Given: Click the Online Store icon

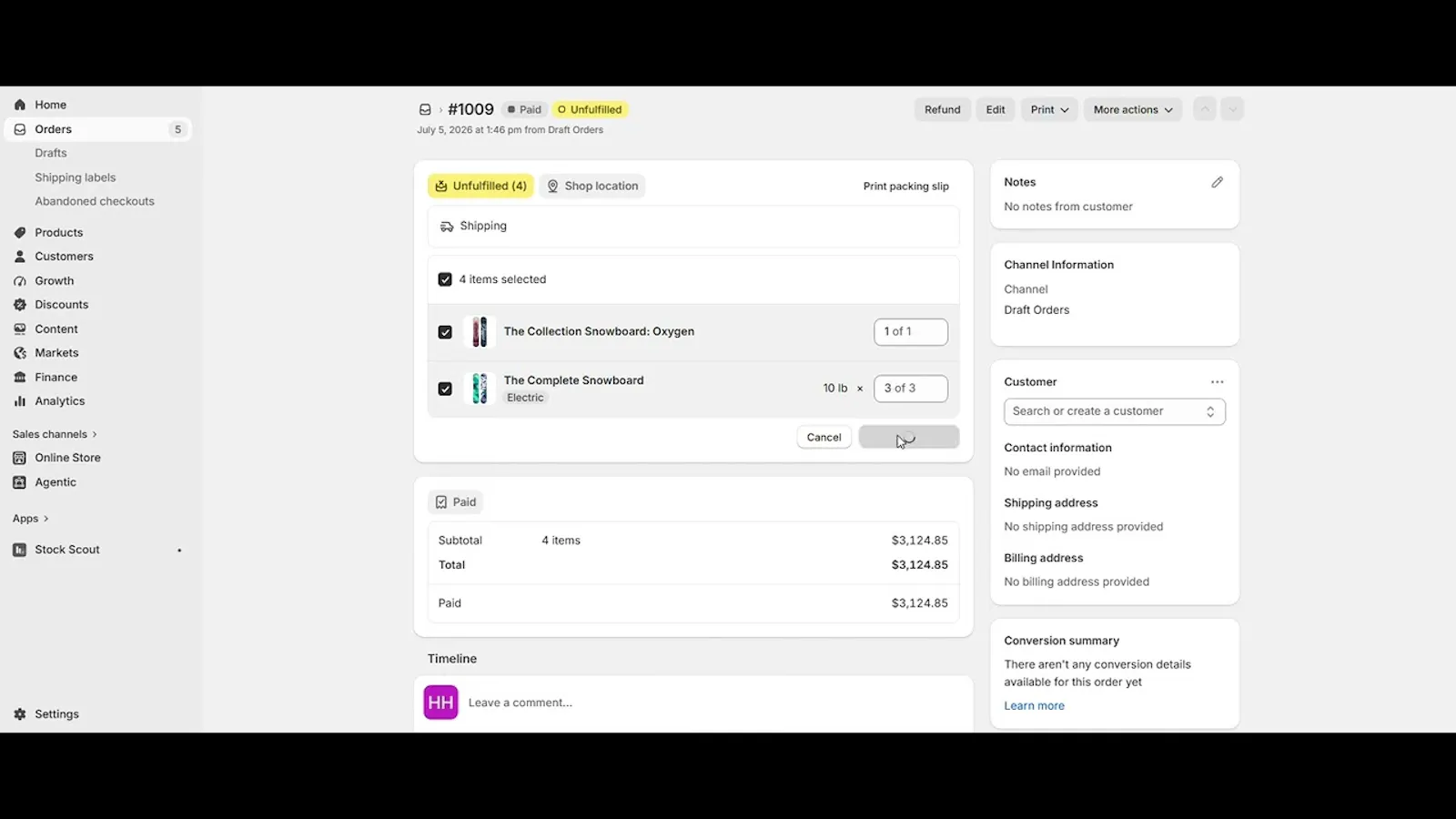Looking at the screenshot, I should click(20, 458).
